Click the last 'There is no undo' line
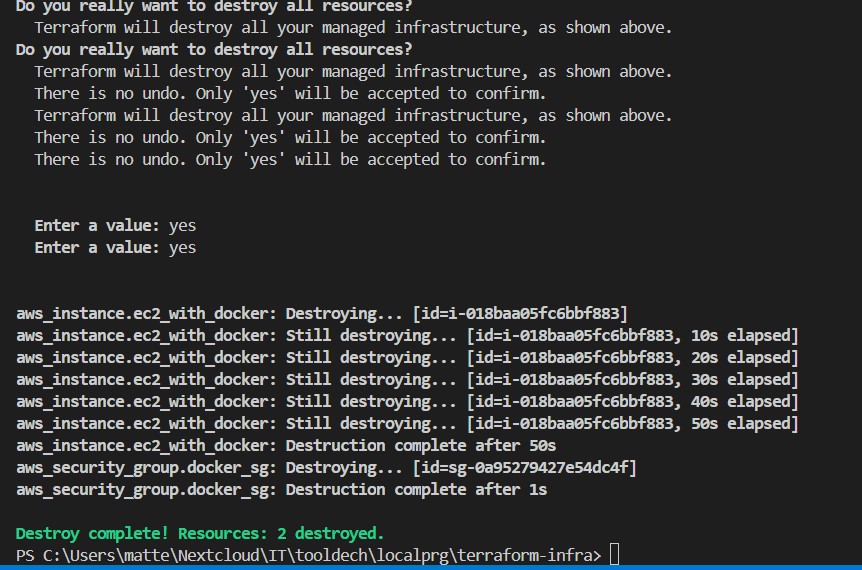Viewport: 862px width, 570px height. click(x=290, y=160)
